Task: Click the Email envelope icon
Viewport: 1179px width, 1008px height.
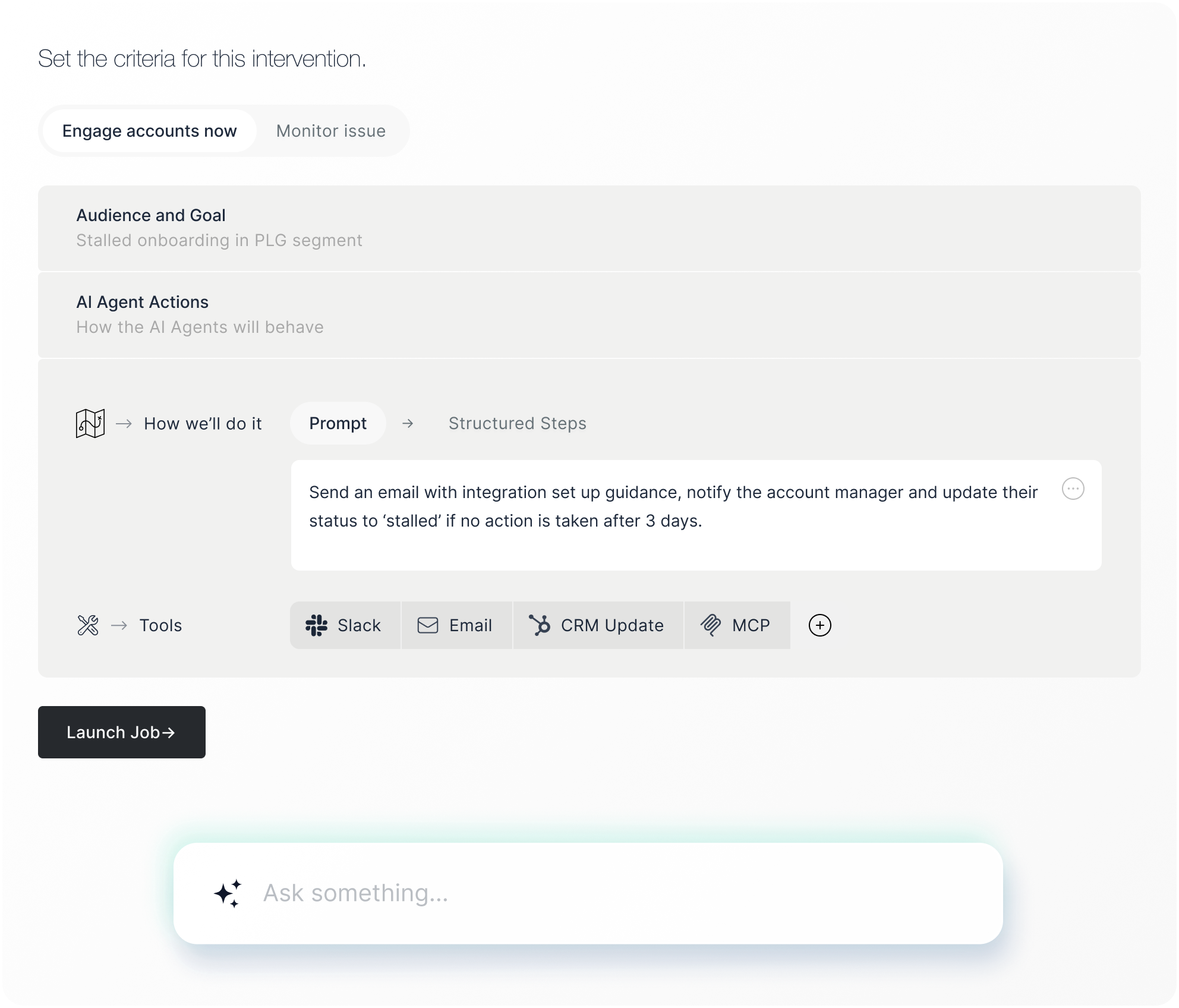Action: pyautogui.click(x=428, y=625)
